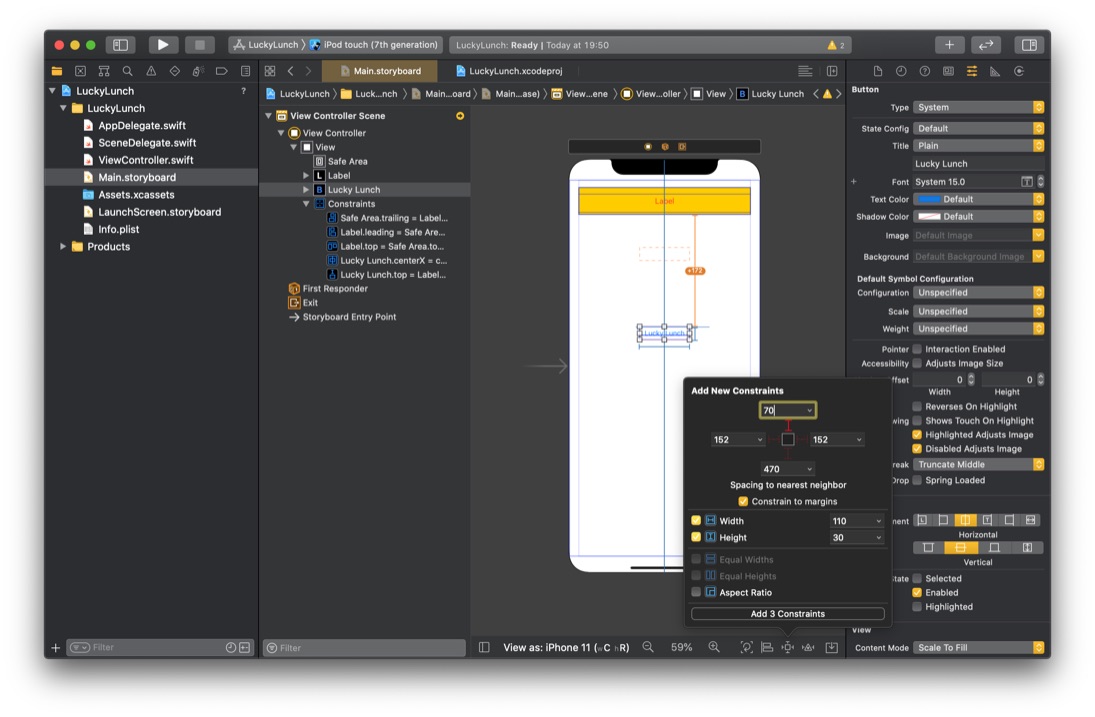
Task: Select the iPod touch run destination
Action: click(374, 45)
